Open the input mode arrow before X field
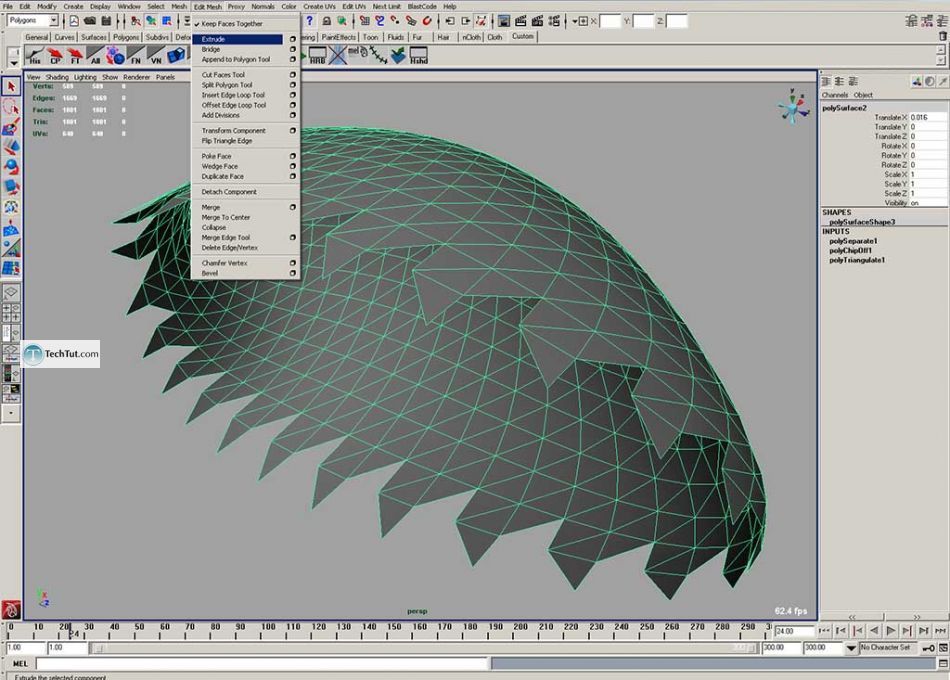 574,21
